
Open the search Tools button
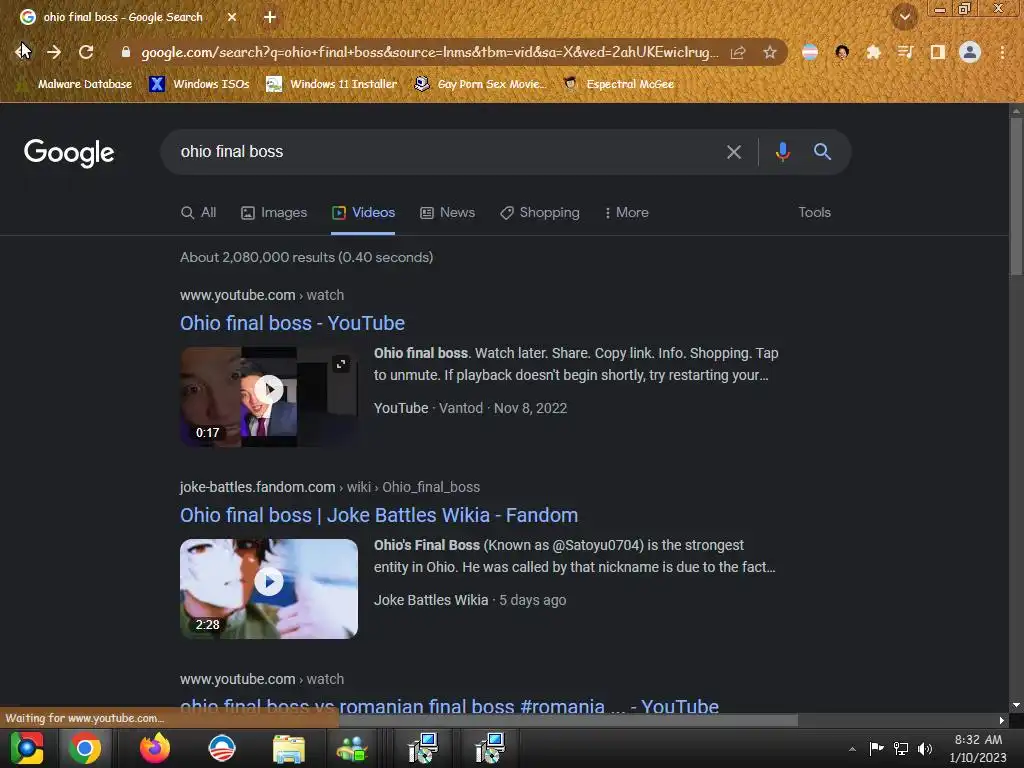814,212
